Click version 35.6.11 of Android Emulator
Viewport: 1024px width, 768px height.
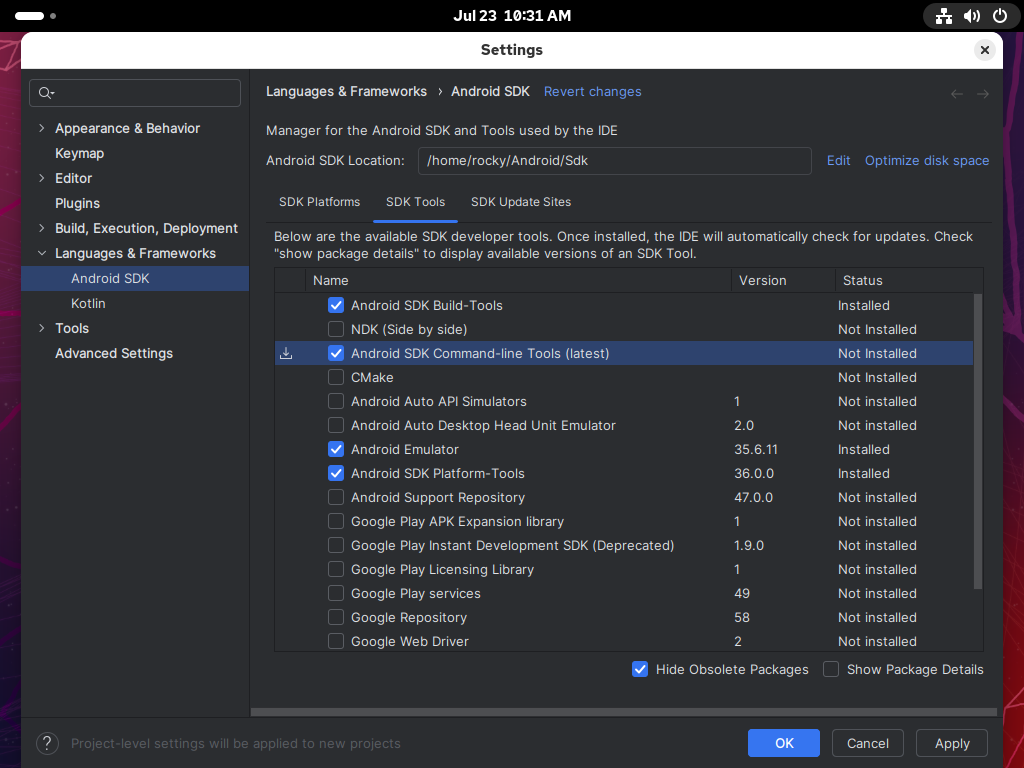(756, 449)
